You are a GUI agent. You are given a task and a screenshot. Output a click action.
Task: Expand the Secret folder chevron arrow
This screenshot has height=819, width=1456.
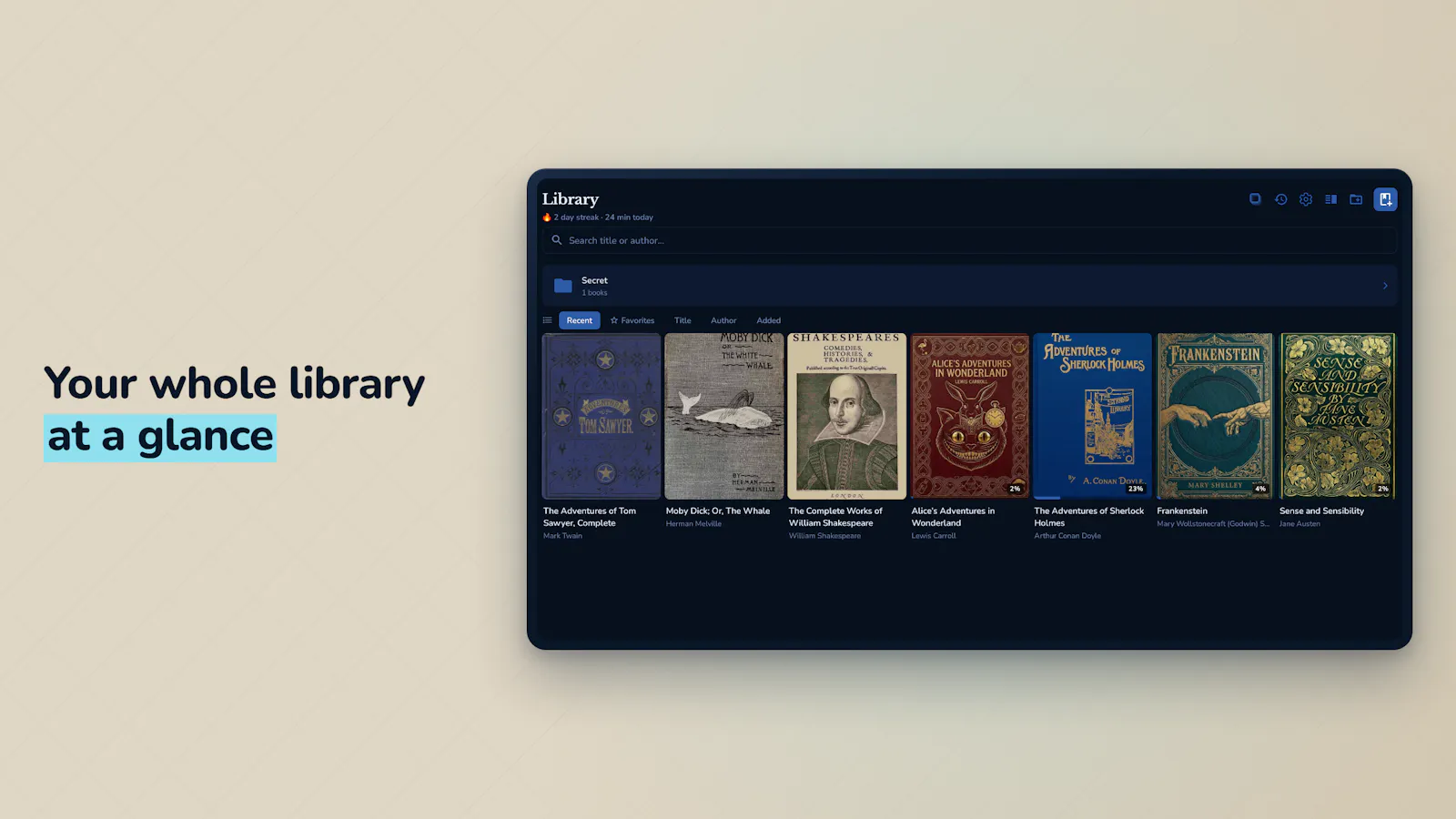pos(1385,286)
